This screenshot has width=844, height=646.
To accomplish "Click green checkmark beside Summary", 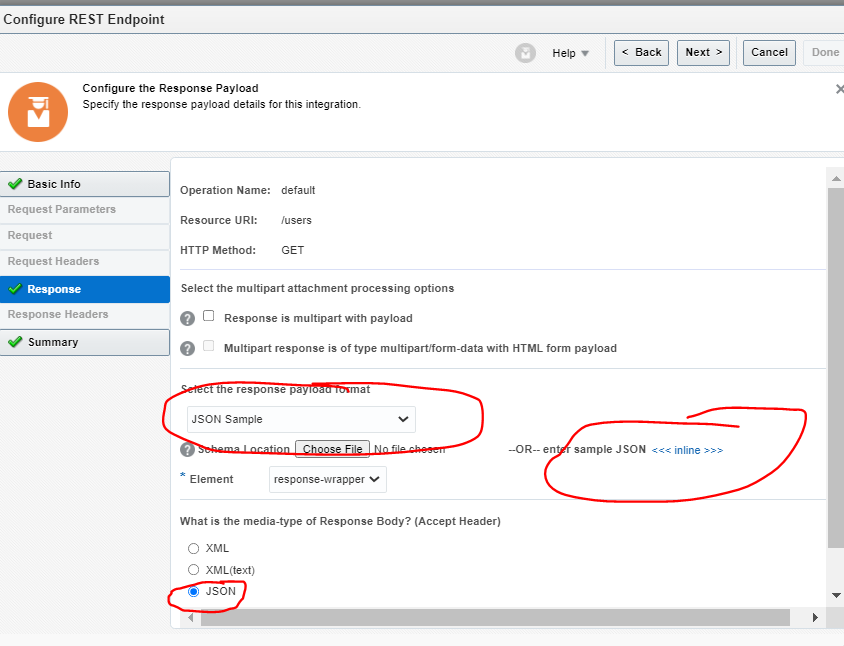I will 15,342.
